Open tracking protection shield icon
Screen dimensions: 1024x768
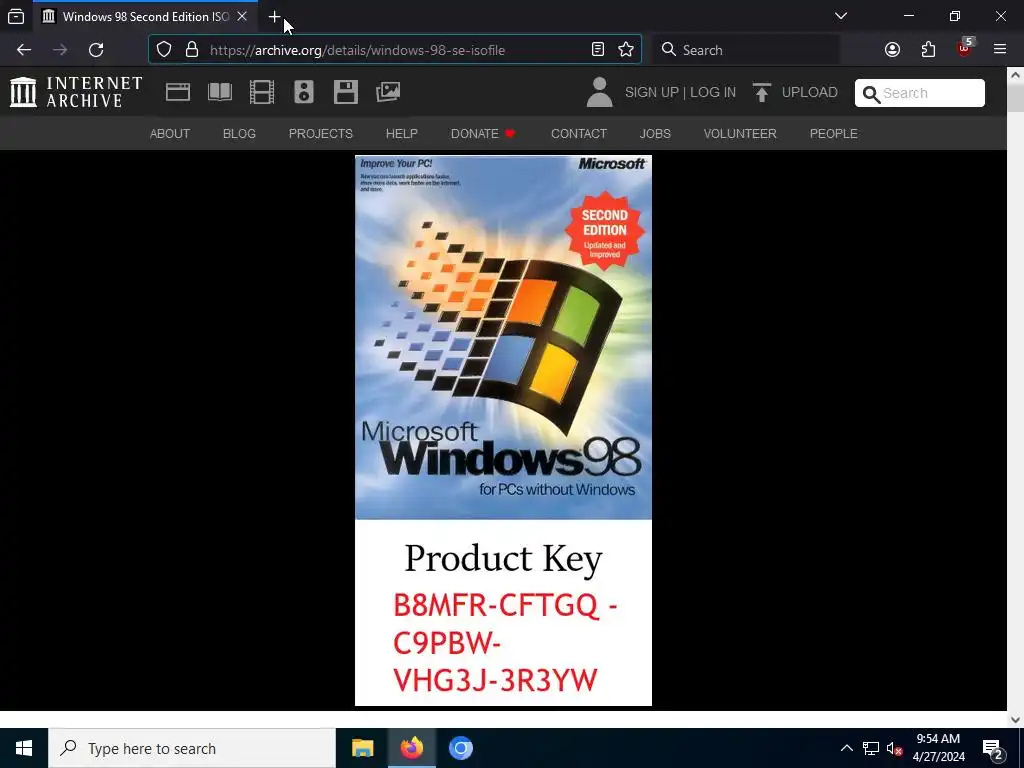point(164,50)
